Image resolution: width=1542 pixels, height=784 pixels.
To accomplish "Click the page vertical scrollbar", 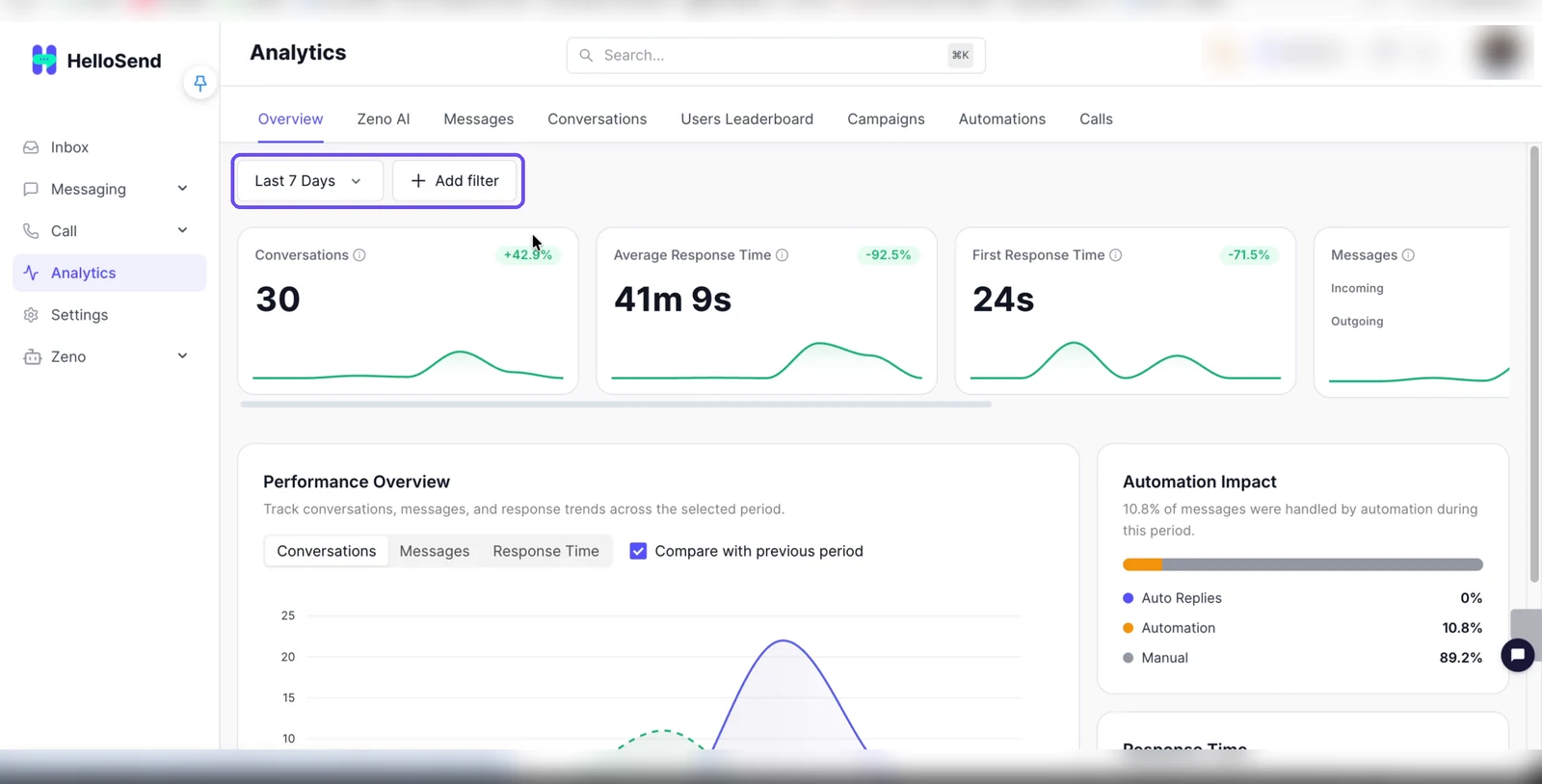I will [1534, 364].
